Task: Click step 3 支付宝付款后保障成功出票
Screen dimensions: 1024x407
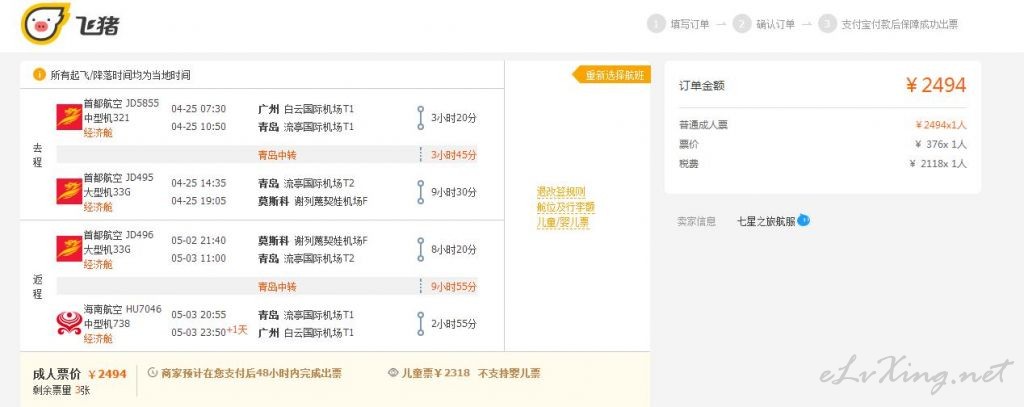Action: 888,24
